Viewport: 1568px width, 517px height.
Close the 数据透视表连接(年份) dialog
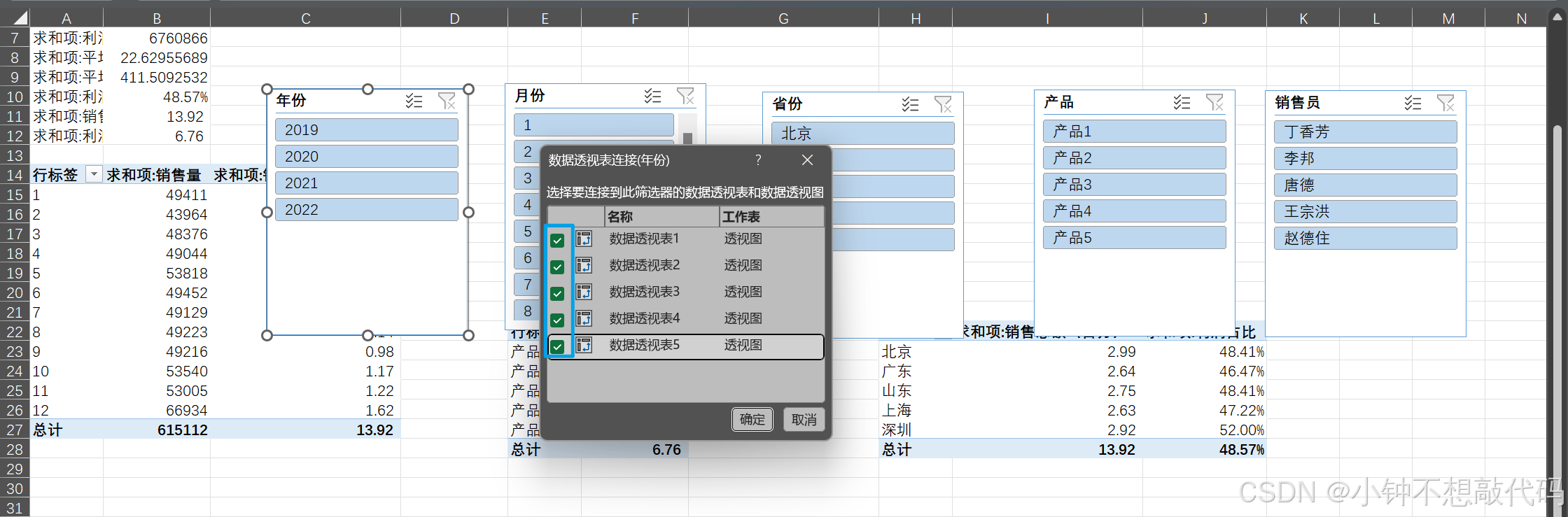tap(807, 160)
